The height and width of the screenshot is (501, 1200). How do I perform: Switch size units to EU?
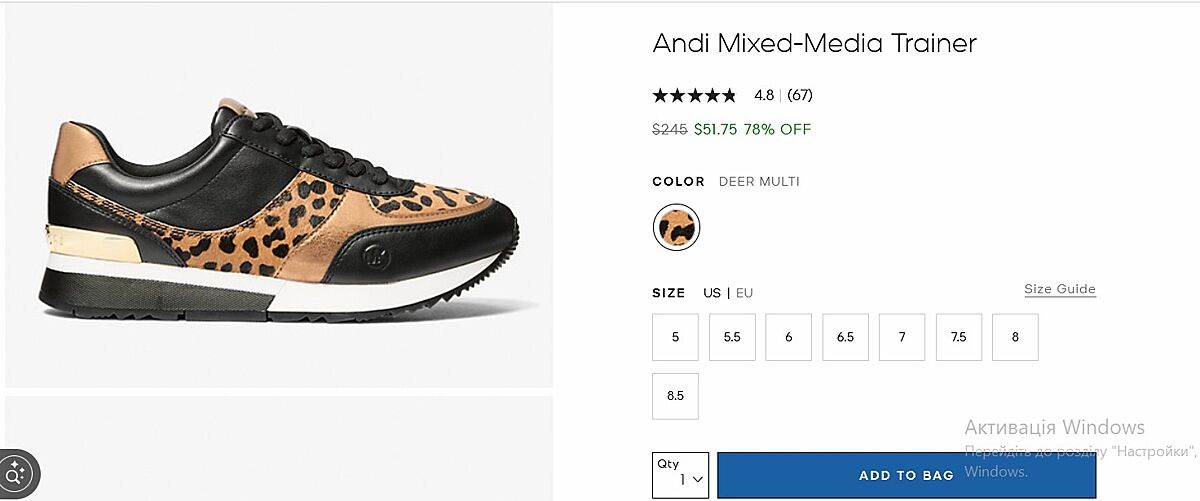coord(744,293)
